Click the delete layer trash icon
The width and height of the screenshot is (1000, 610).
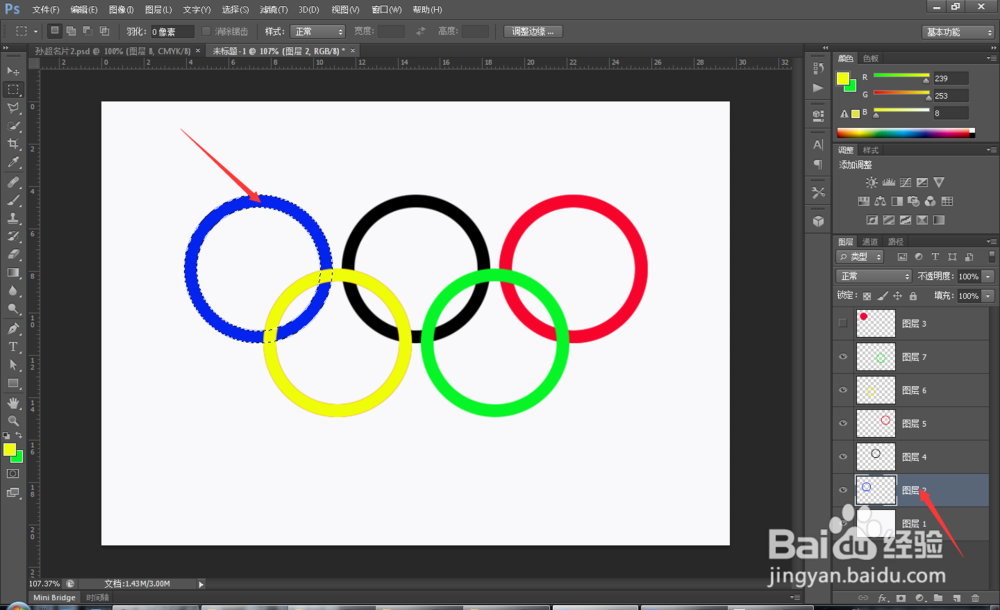[974, 598]
